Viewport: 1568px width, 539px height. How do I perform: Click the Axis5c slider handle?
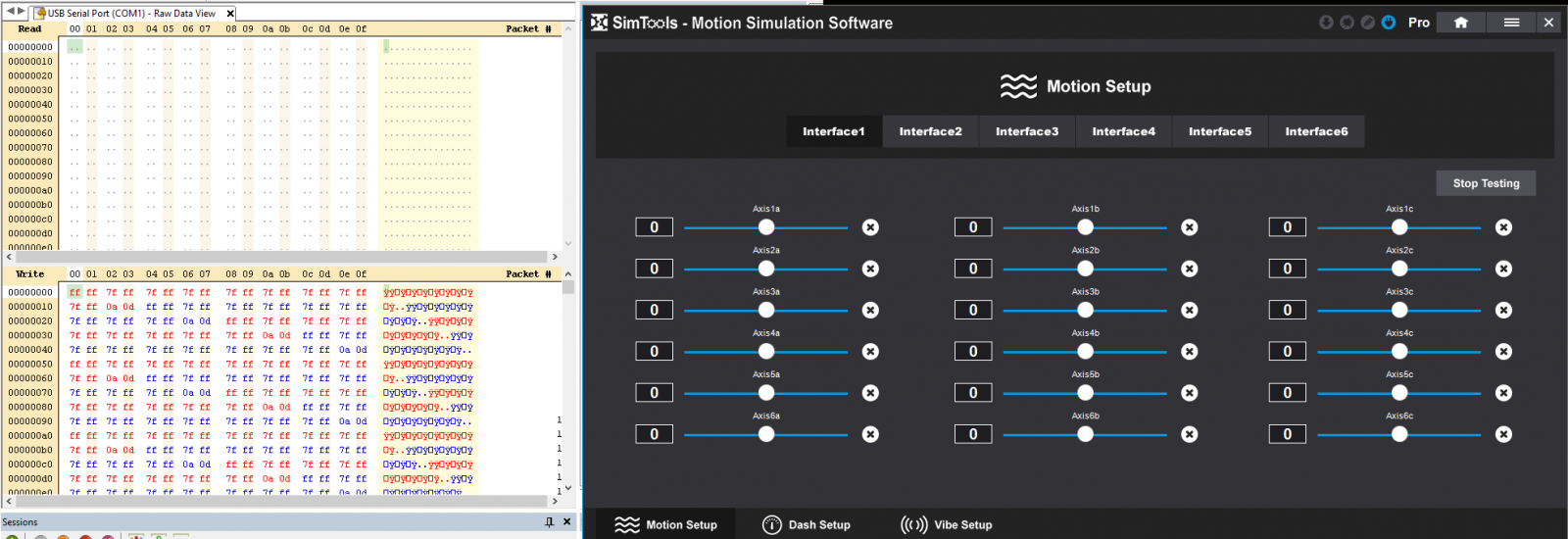[1399, 393]
